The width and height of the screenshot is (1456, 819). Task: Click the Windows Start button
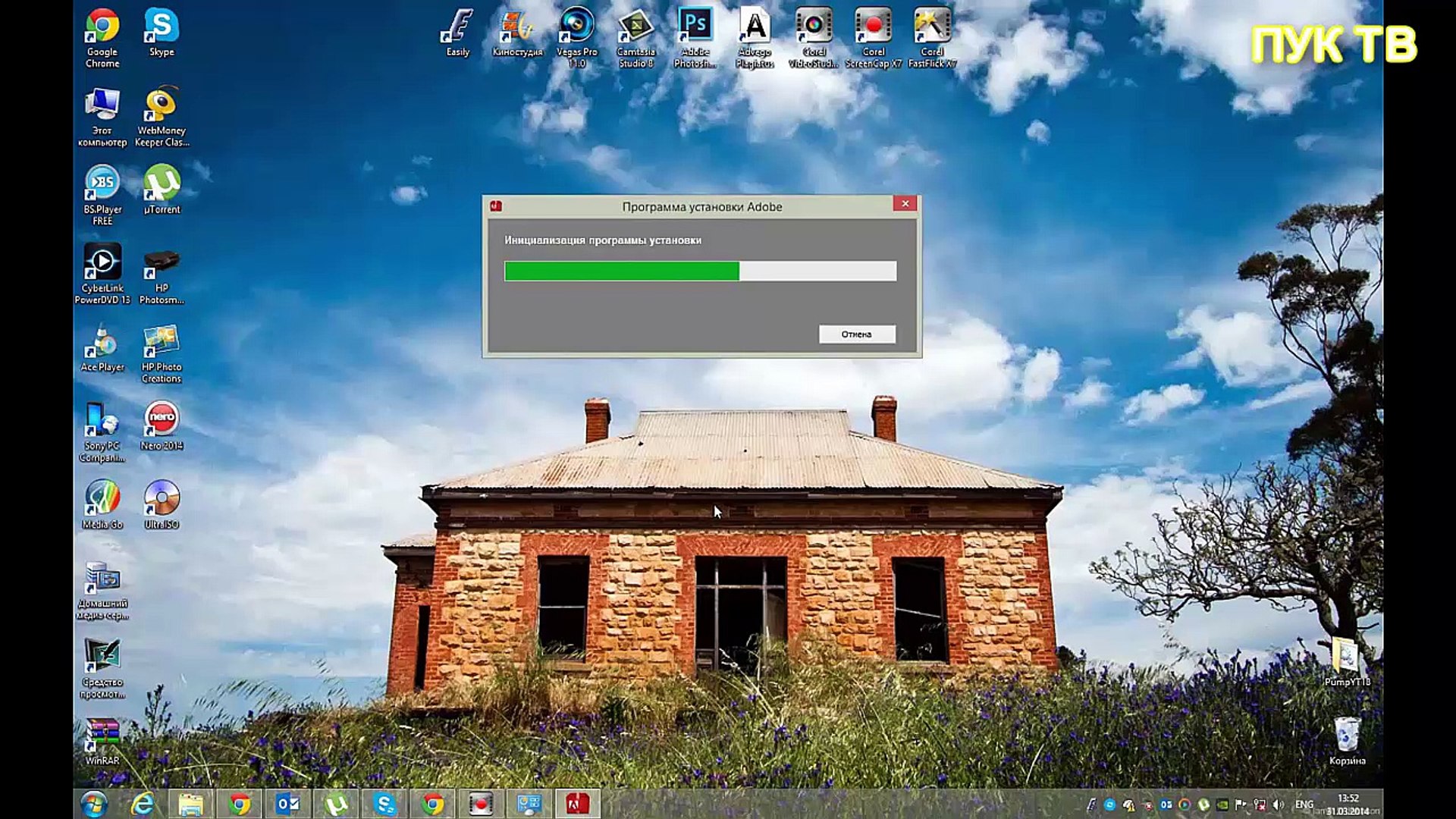(94, 804)
